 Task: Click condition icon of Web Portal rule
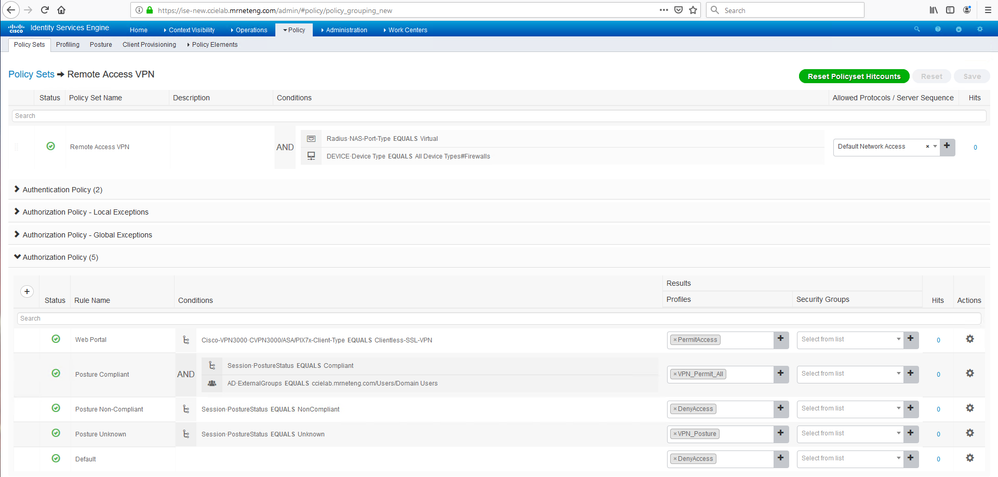185,340
